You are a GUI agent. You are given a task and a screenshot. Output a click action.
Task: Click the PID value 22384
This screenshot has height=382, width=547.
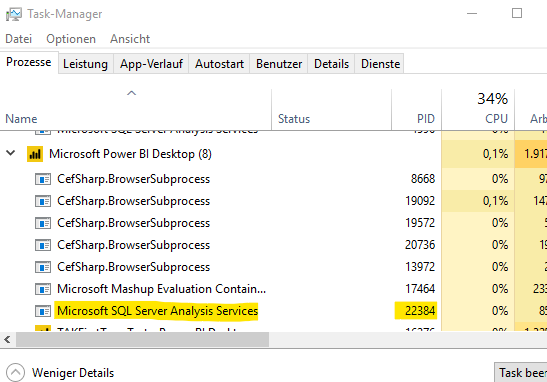tap(420, 311)
